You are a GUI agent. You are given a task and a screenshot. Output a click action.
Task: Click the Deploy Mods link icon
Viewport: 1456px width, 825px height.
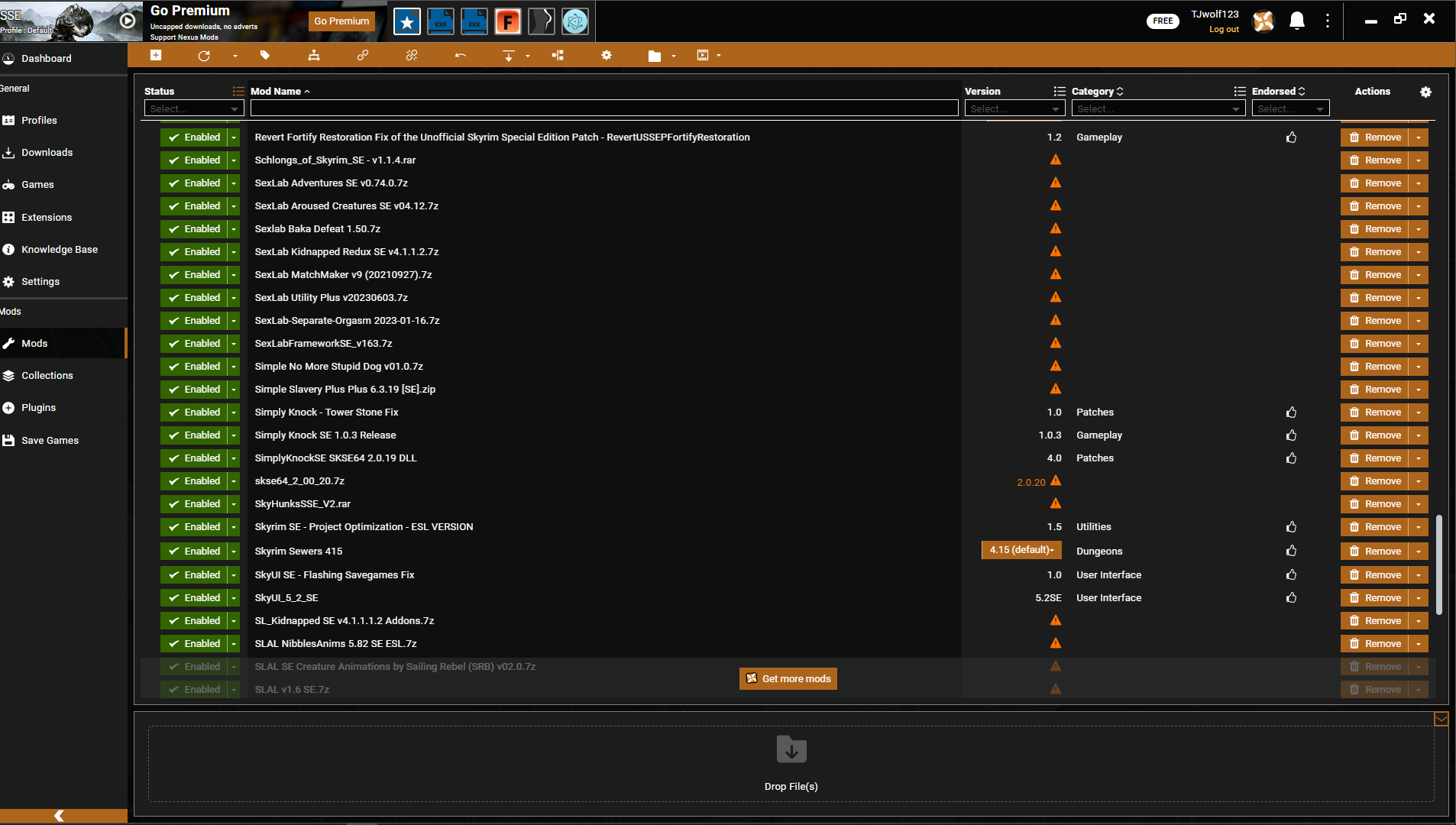pyautogui.click(x=363, y=55)
